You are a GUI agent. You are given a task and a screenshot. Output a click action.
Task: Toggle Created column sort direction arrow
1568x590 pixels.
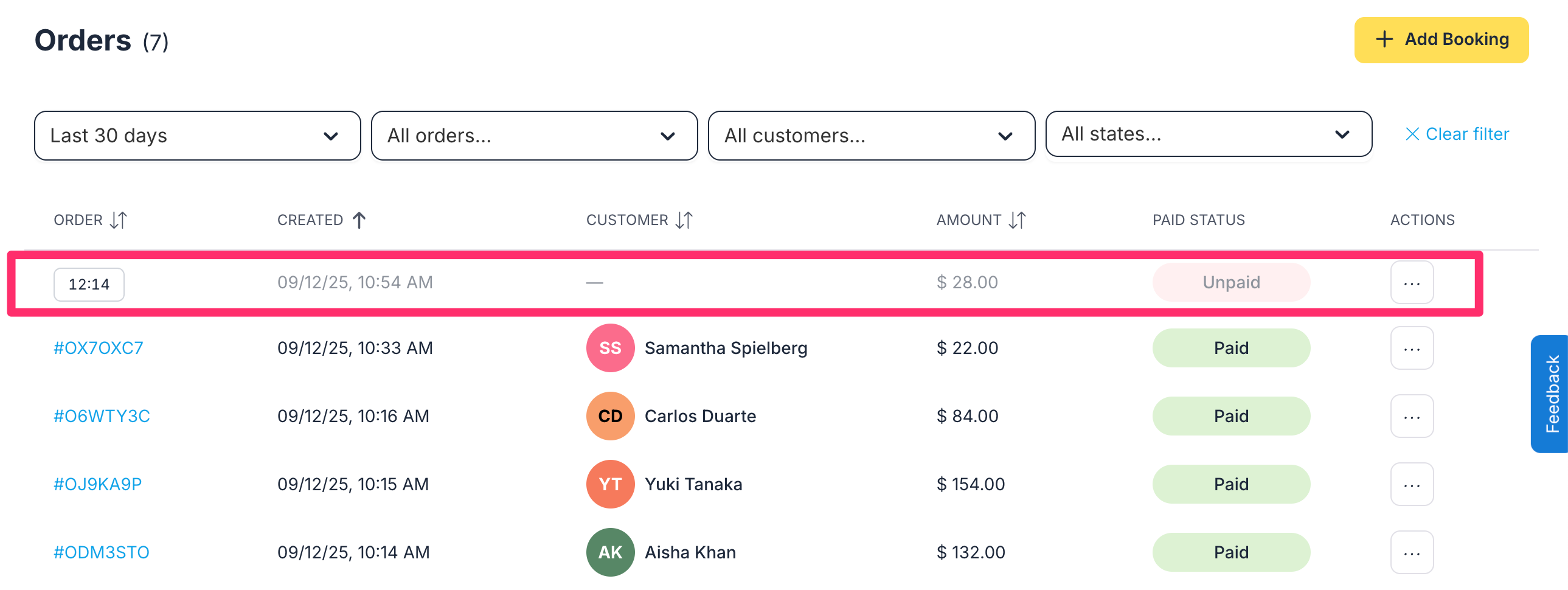[359, 220]
